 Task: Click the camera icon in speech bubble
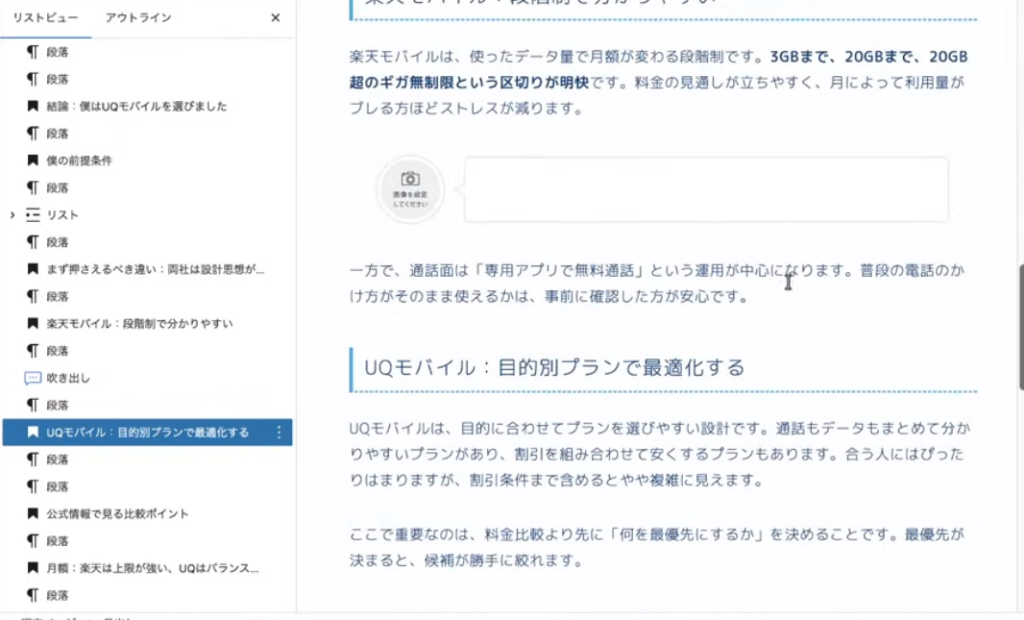[410, 180]
